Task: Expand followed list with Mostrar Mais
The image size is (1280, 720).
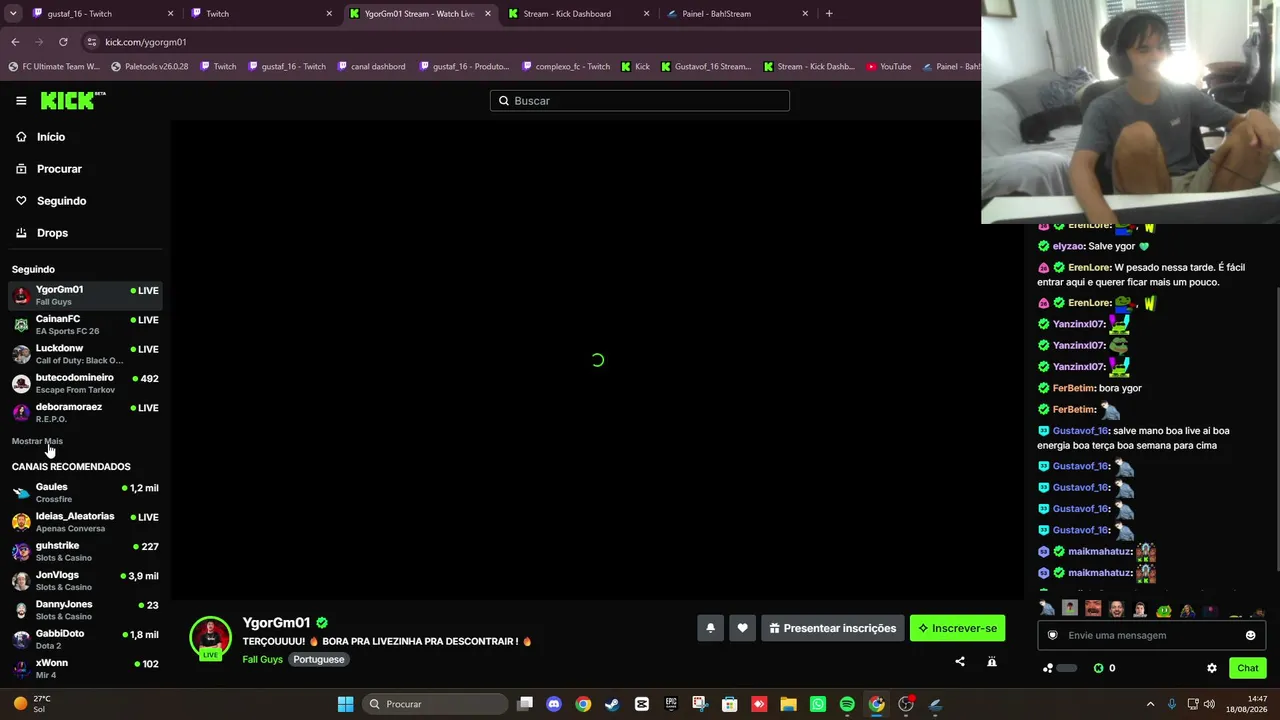Action: (37, 441)
